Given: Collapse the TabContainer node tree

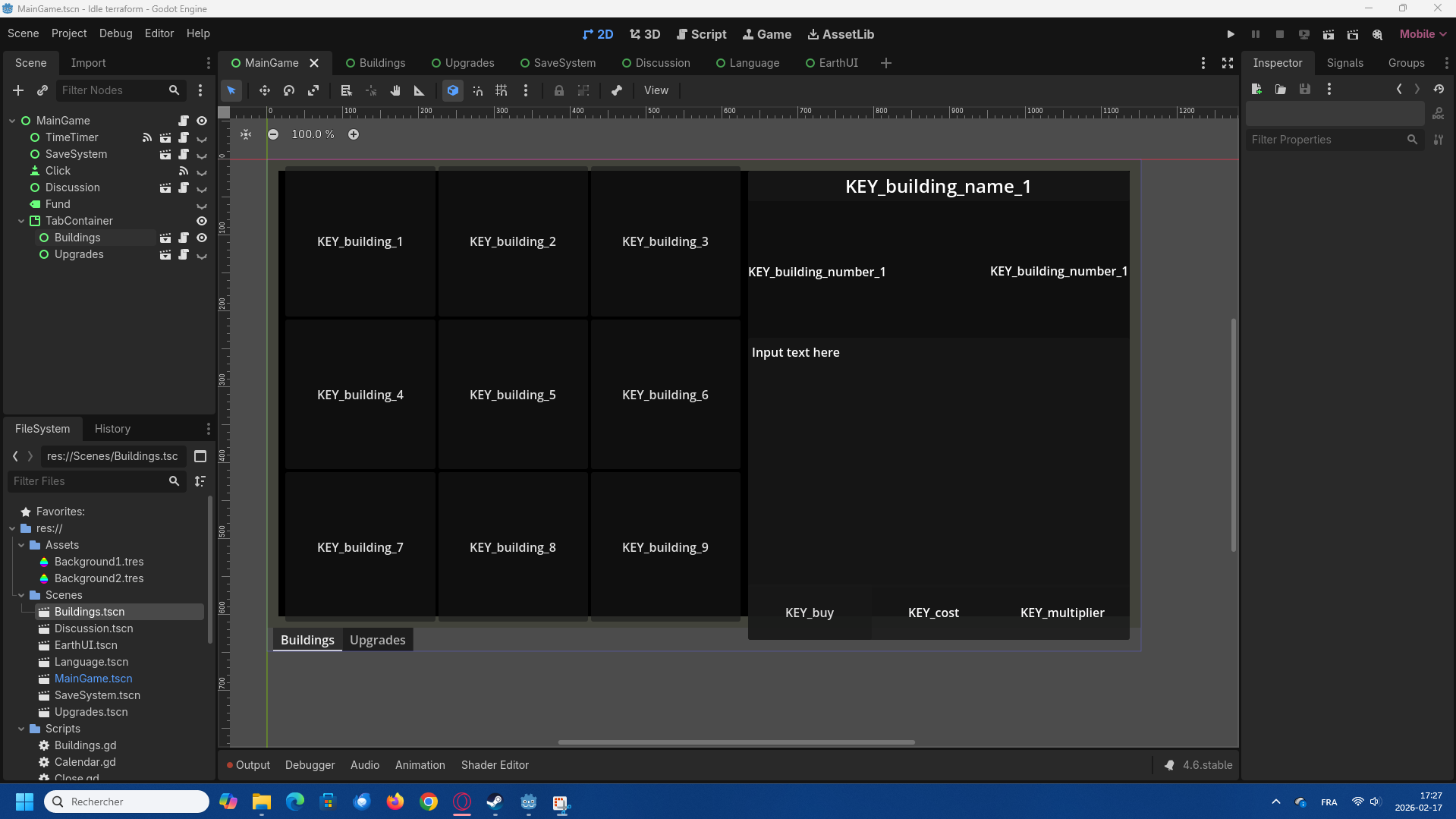Looking at the screenshot, I should pyautogui.click(x=21, y=221).
